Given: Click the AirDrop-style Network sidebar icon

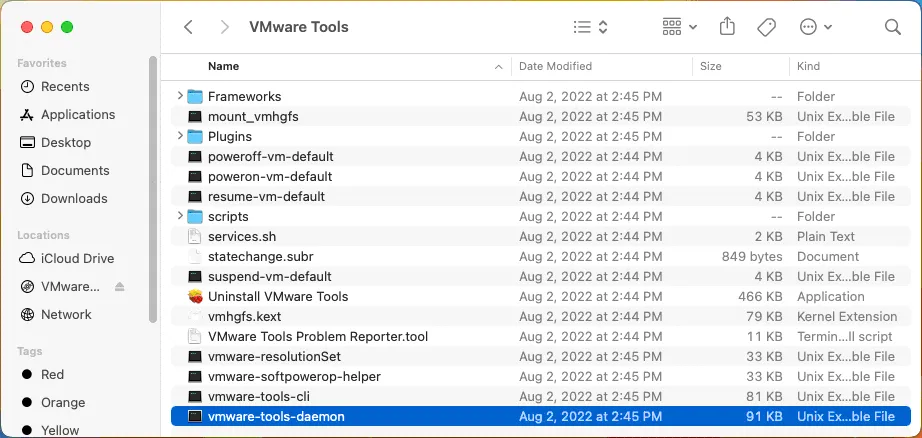Looking at the screenshot, I should pyautogui.click(x=27, y=315).
